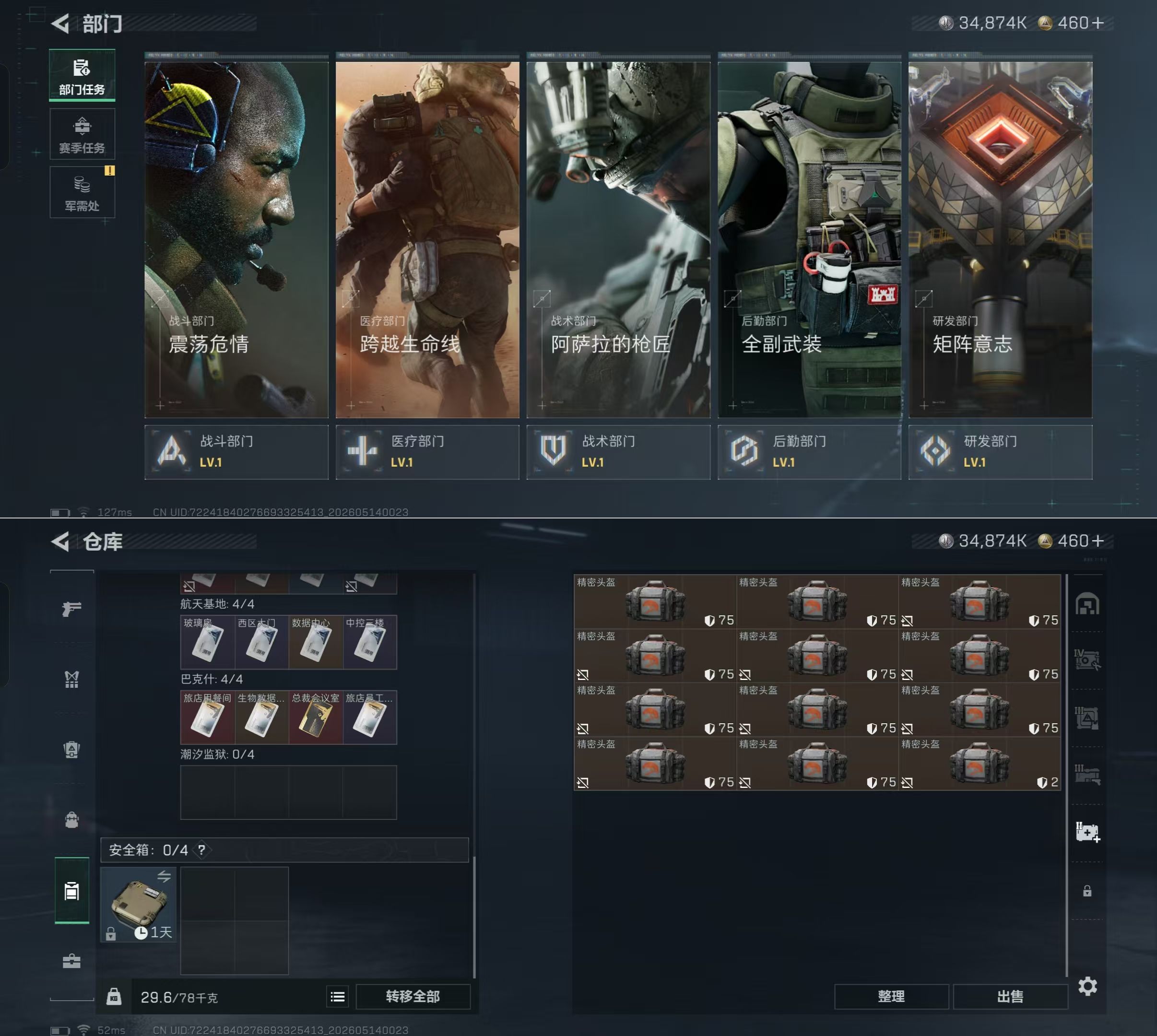
Task: Click the 战术部门 shield emblem icon
Action: pyautogui.click(x=553, y=451)
